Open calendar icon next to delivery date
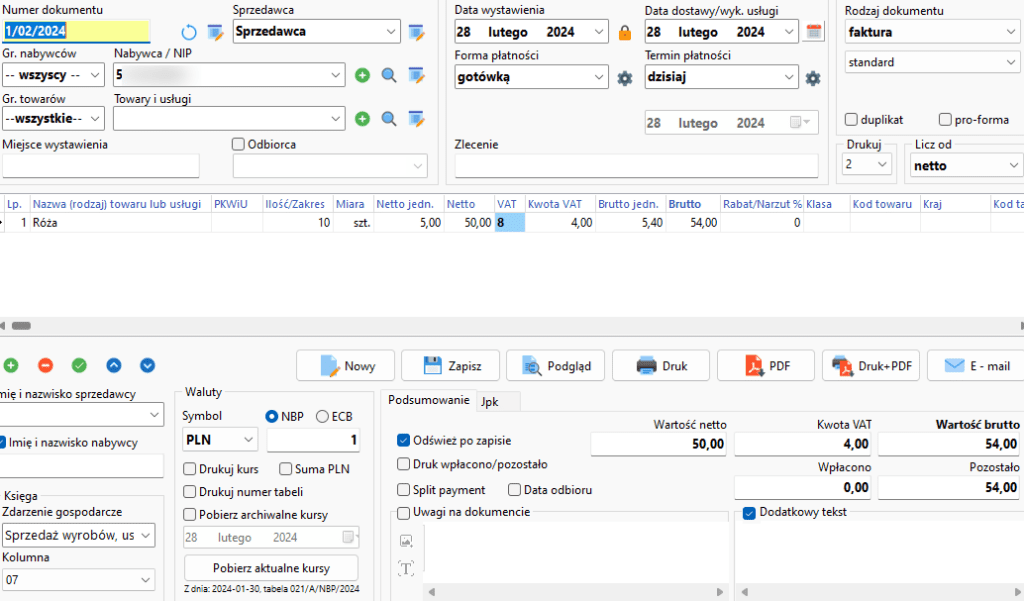This screenshot has height=601, width=1024. tap(815, 32)
